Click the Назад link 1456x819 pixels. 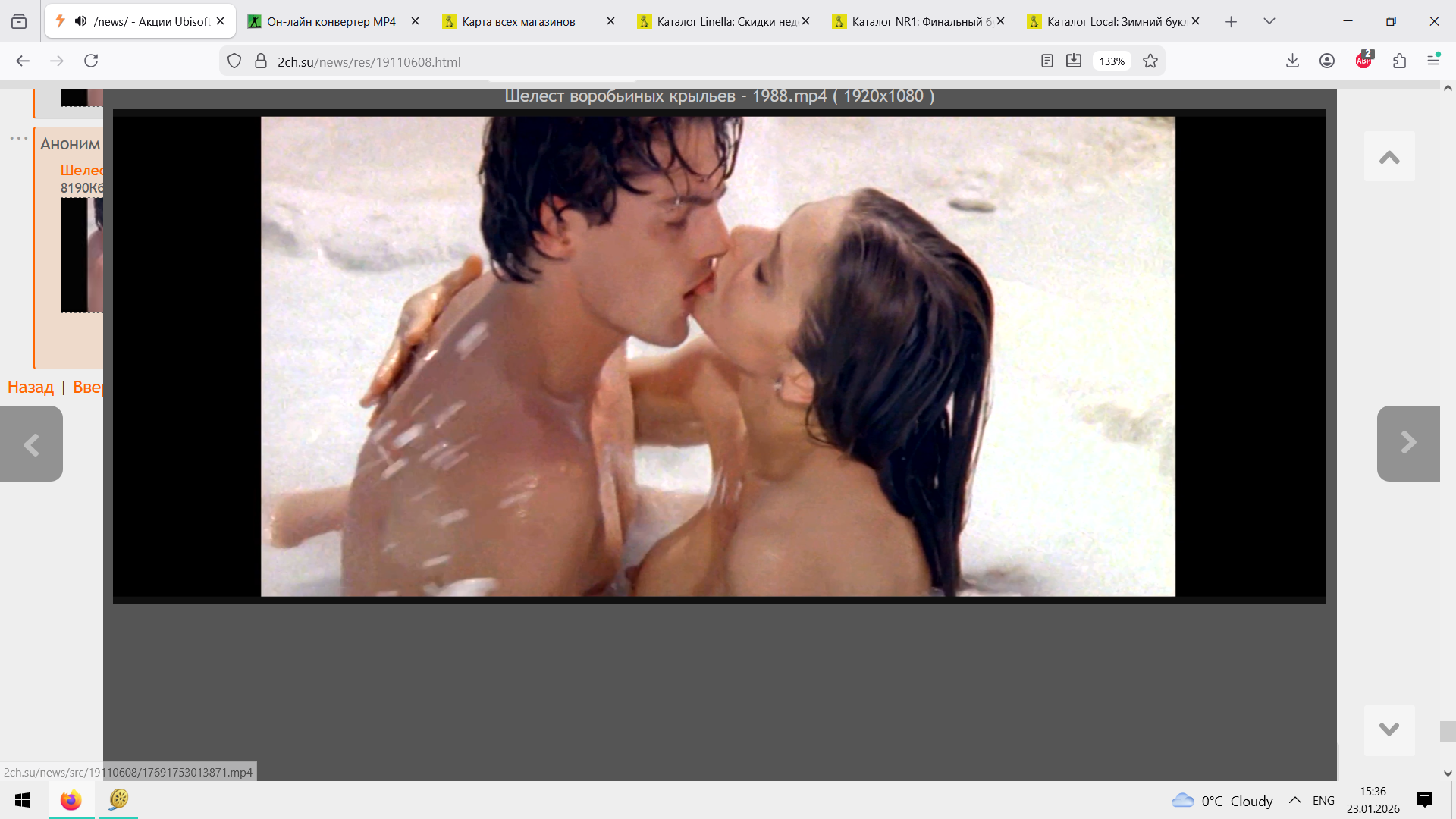coord(30,387)
